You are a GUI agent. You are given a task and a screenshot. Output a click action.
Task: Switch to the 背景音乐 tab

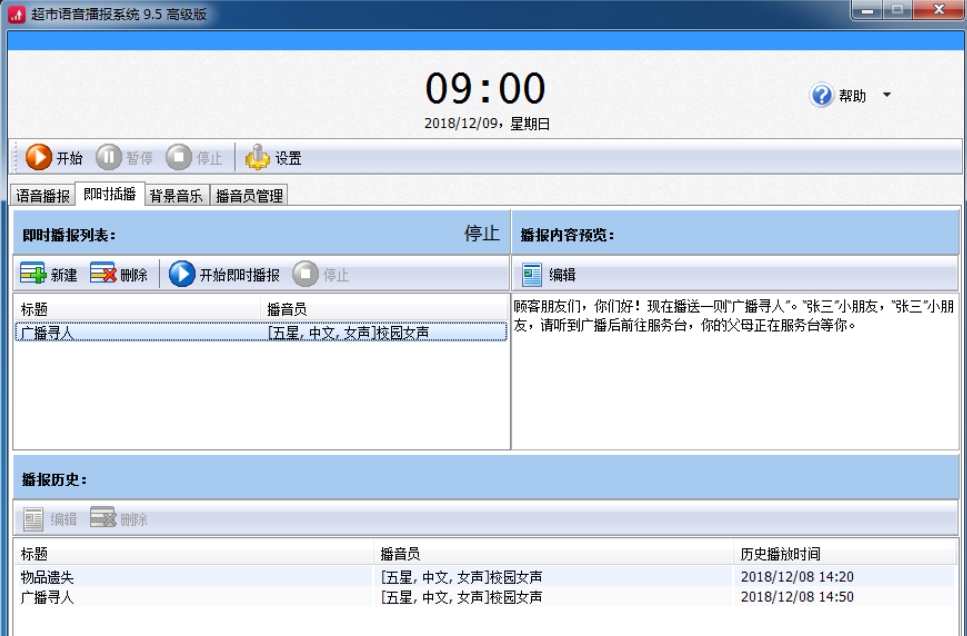[x=176, y=196]
